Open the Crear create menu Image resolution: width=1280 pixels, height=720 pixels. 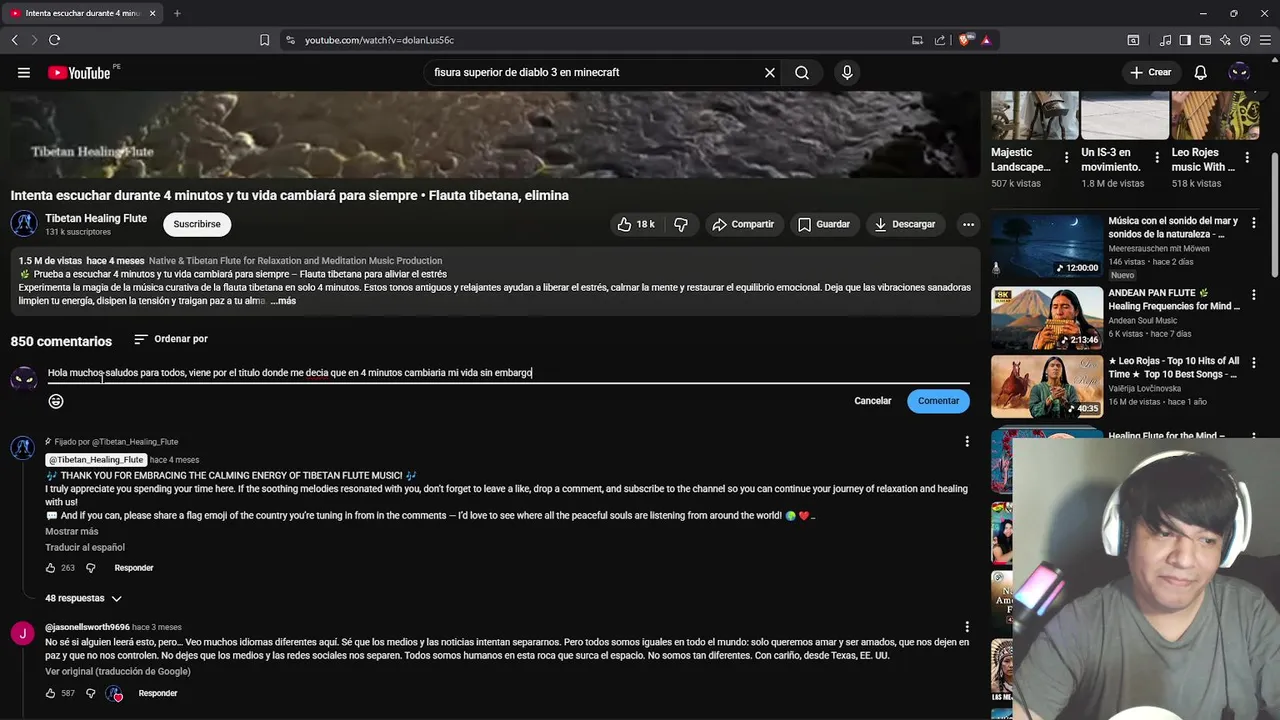click(1150, 72)
